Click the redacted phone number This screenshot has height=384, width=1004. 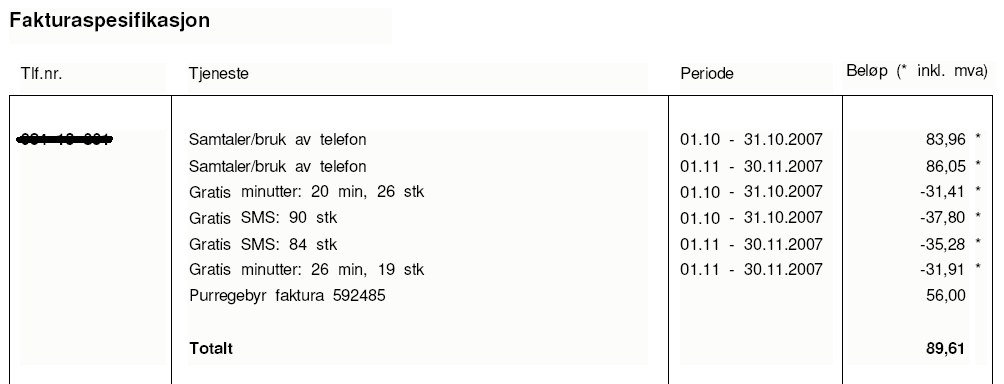point(65,138)
